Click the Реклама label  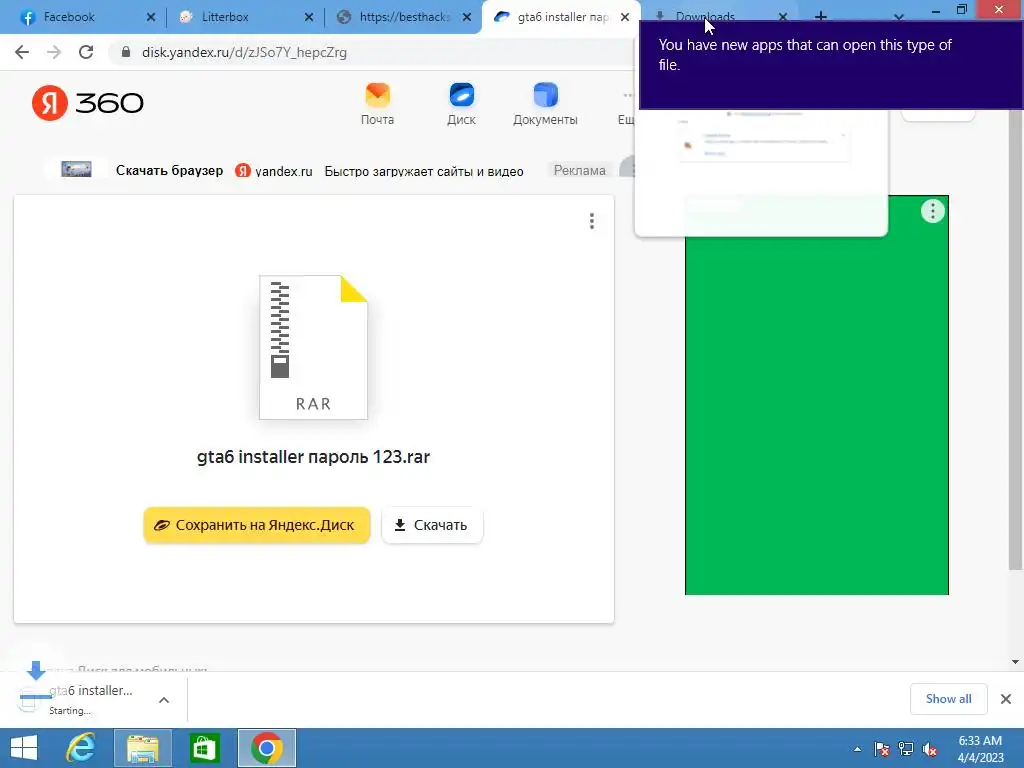coord(579,170)
